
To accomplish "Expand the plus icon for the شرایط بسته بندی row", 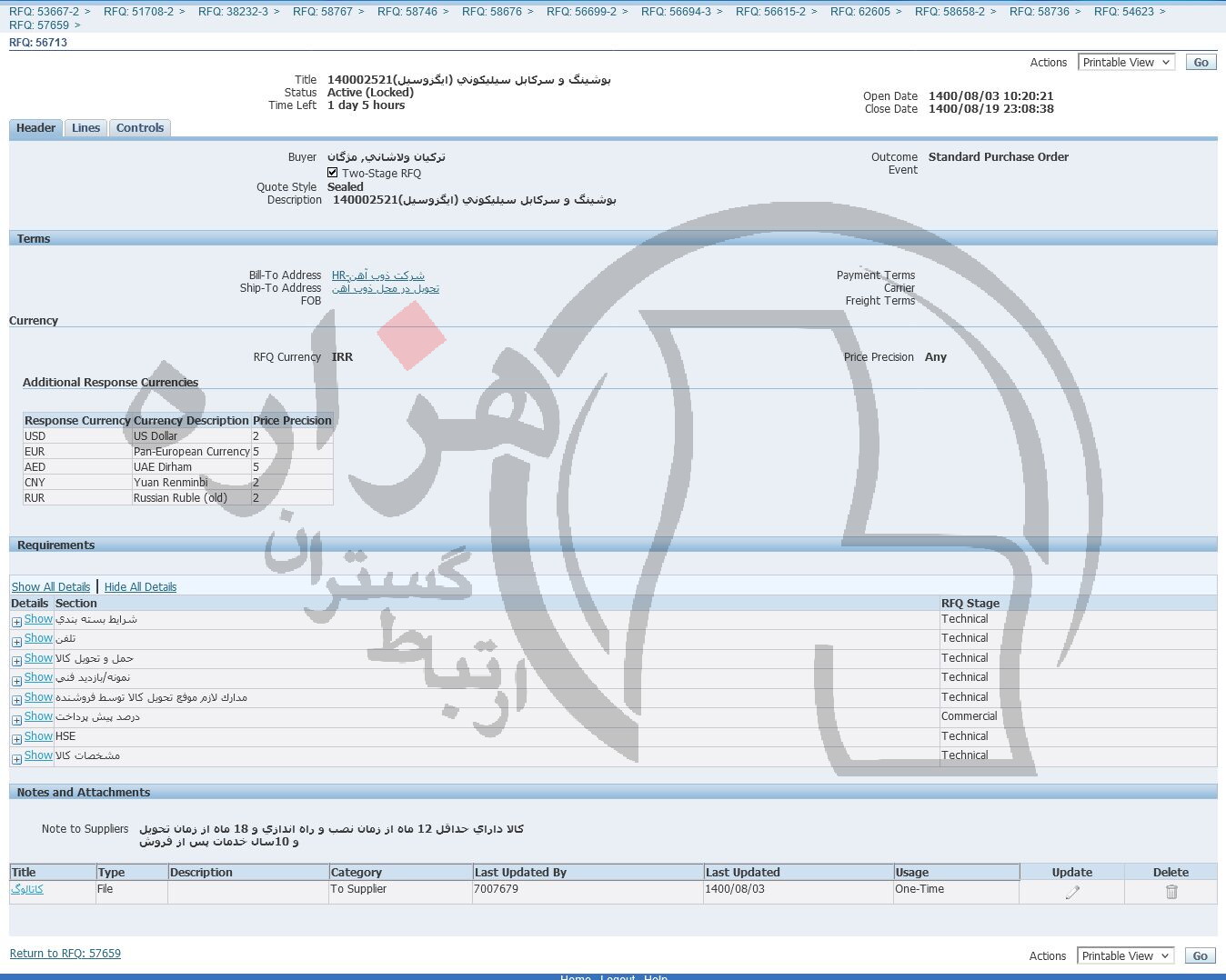I will pos(16,622).
